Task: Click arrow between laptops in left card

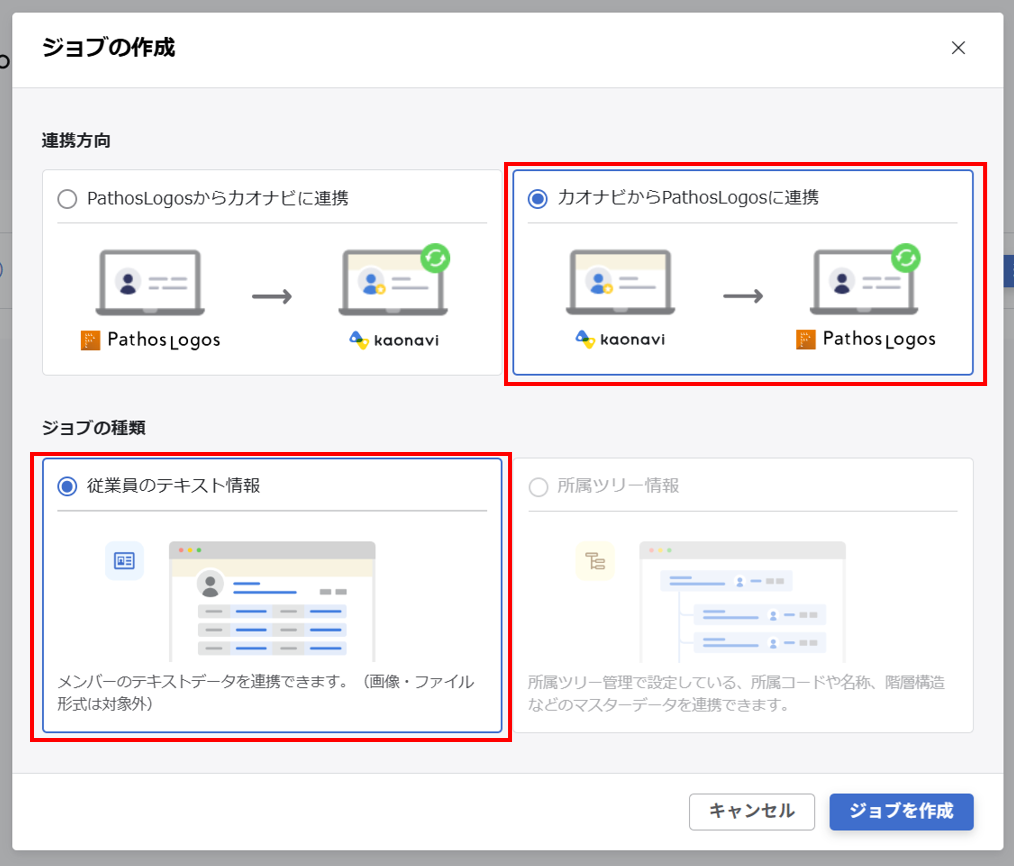Action: pyautogui.click(x=272, y=296)
